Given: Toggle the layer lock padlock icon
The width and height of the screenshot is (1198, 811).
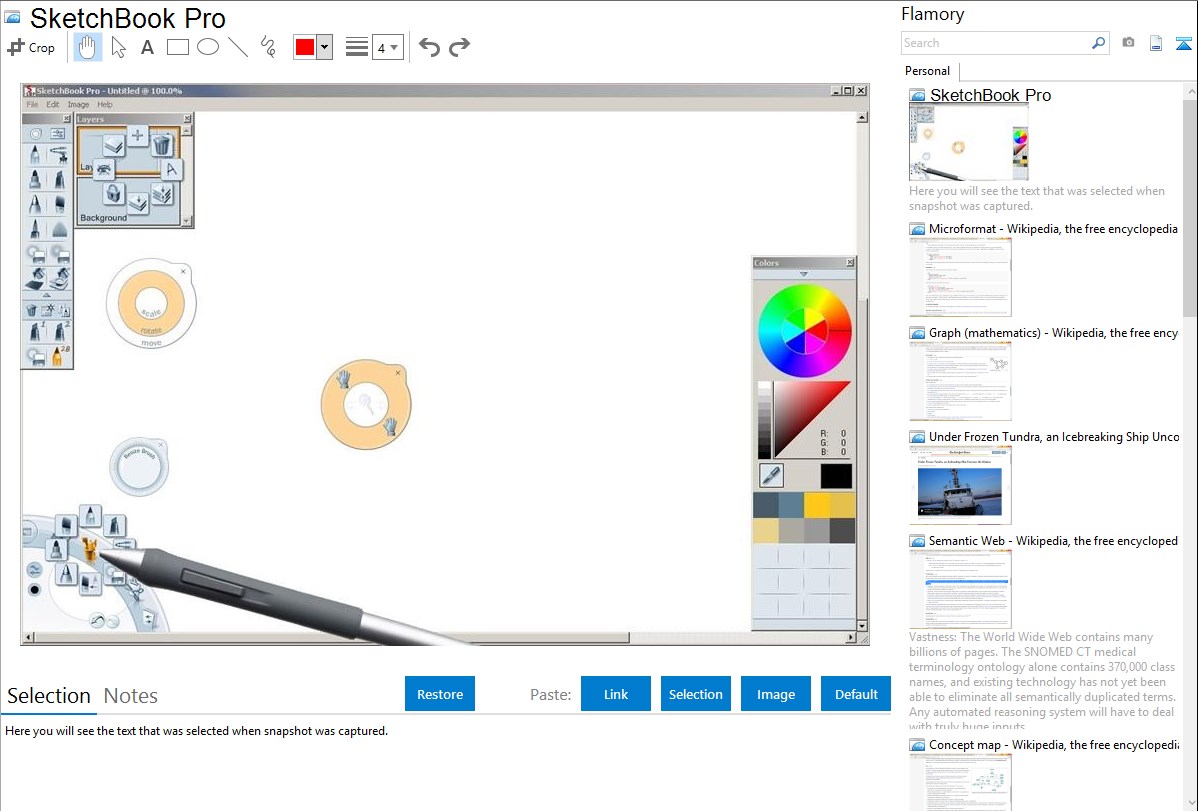Looking at the screenshot, I should click(x=113, y=193).
